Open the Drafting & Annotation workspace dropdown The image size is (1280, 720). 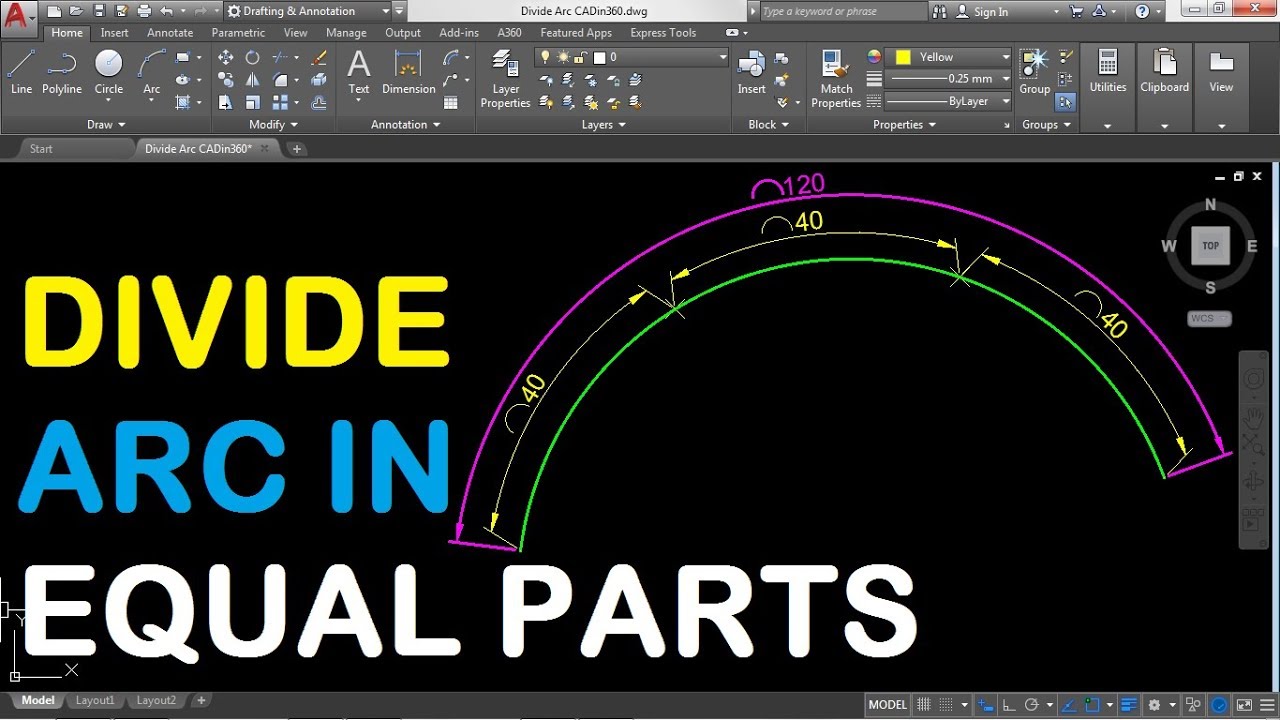(308, 11)
